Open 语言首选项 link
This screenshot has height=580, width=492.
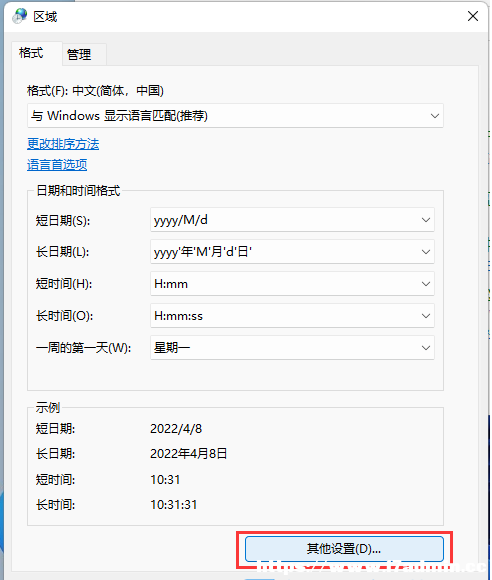tap(57, 165)
